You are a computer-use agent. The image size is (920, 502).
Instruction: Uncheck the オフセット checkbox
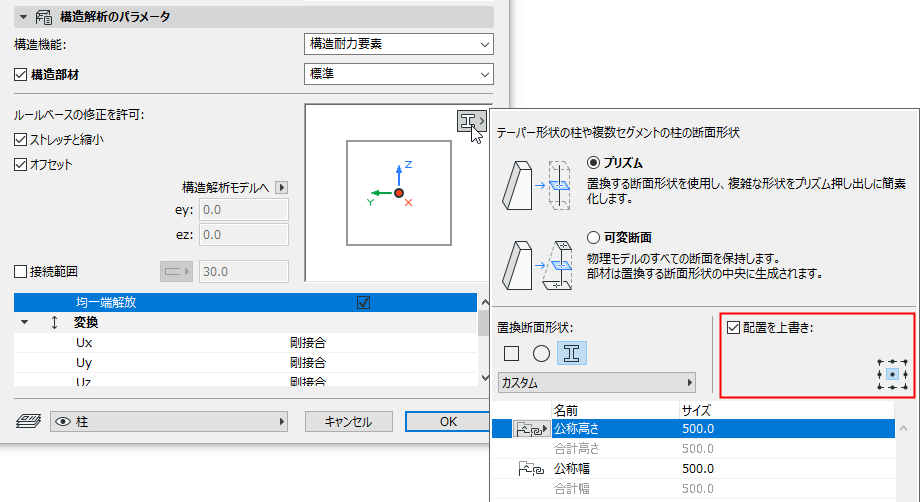pos(21,164)
